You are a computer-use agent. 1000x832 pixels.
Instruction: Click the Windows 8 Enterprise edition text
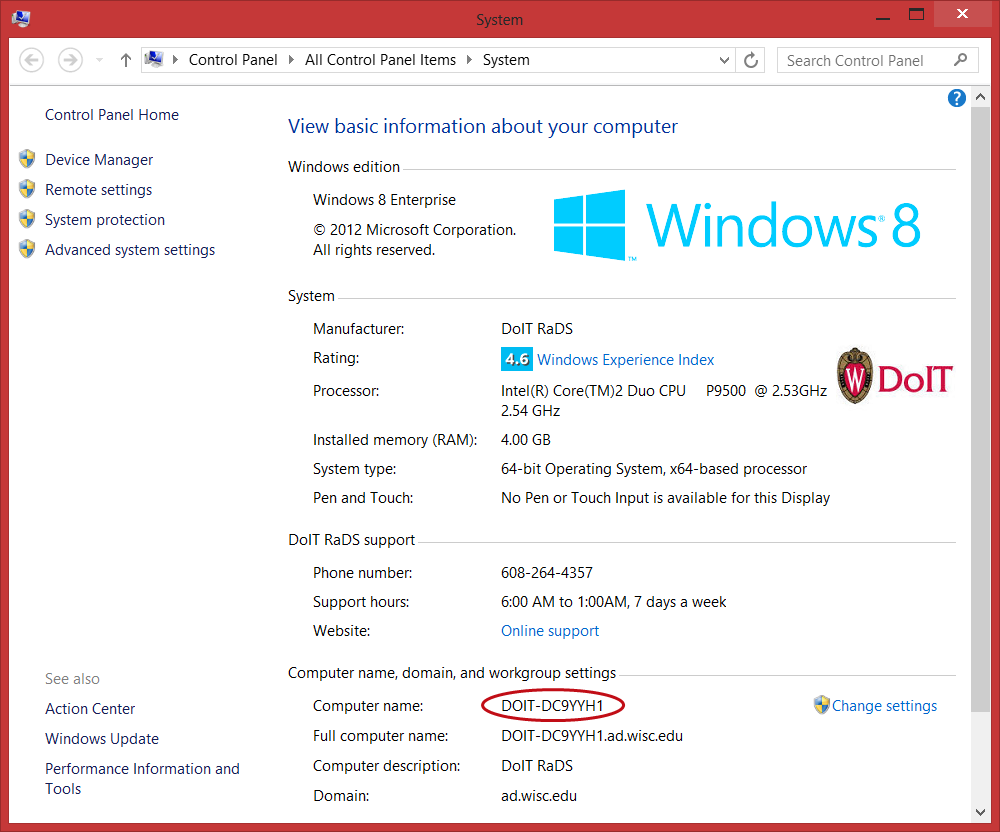coord(384,200)
